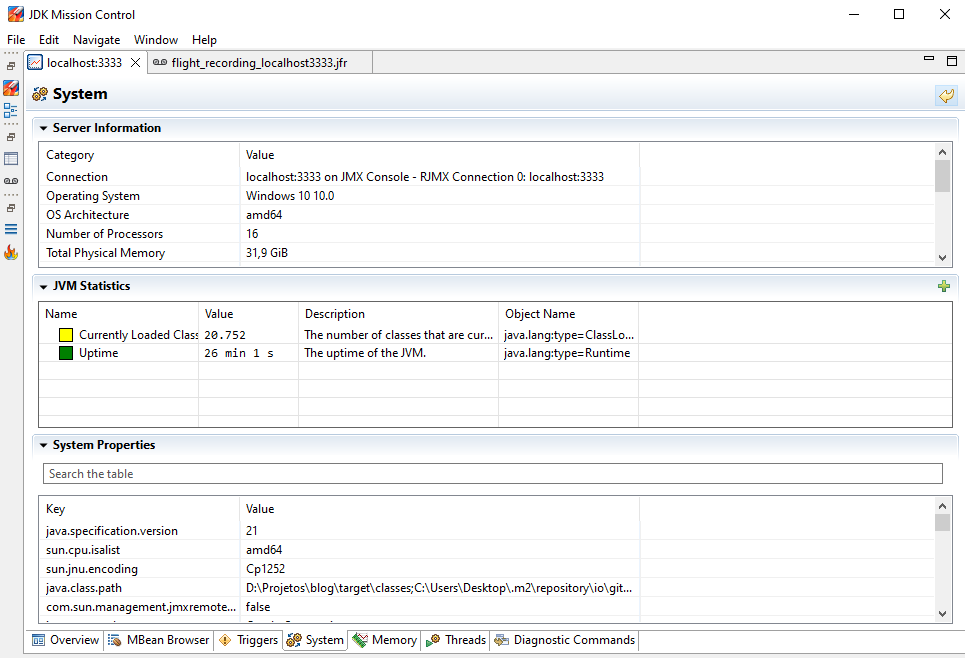Close the localhost:3333 tab with its X
This screenshot has width=965, height=658.
click(135, 63)
